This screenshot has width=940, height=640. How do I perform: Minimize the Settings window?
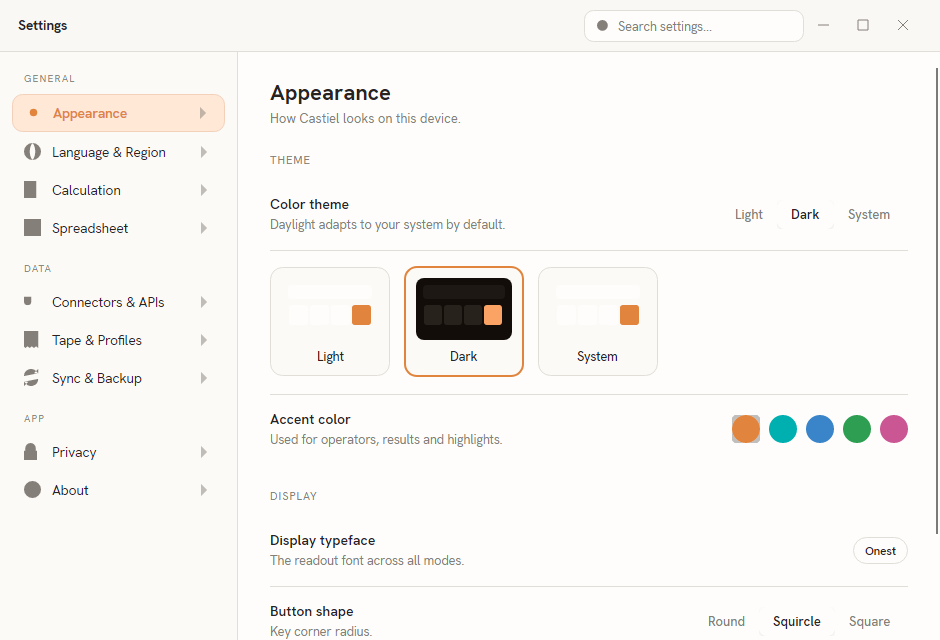[824, 25]
